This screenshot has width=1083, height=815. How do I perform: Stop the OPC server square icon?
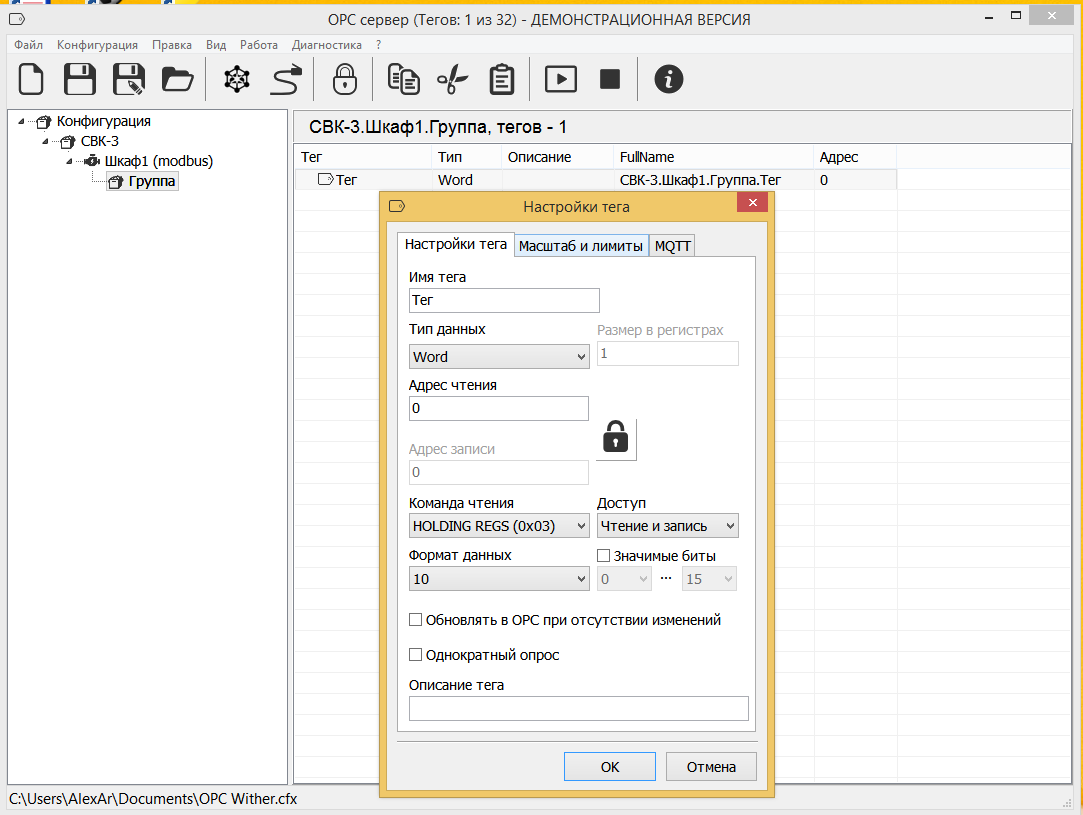610,79
